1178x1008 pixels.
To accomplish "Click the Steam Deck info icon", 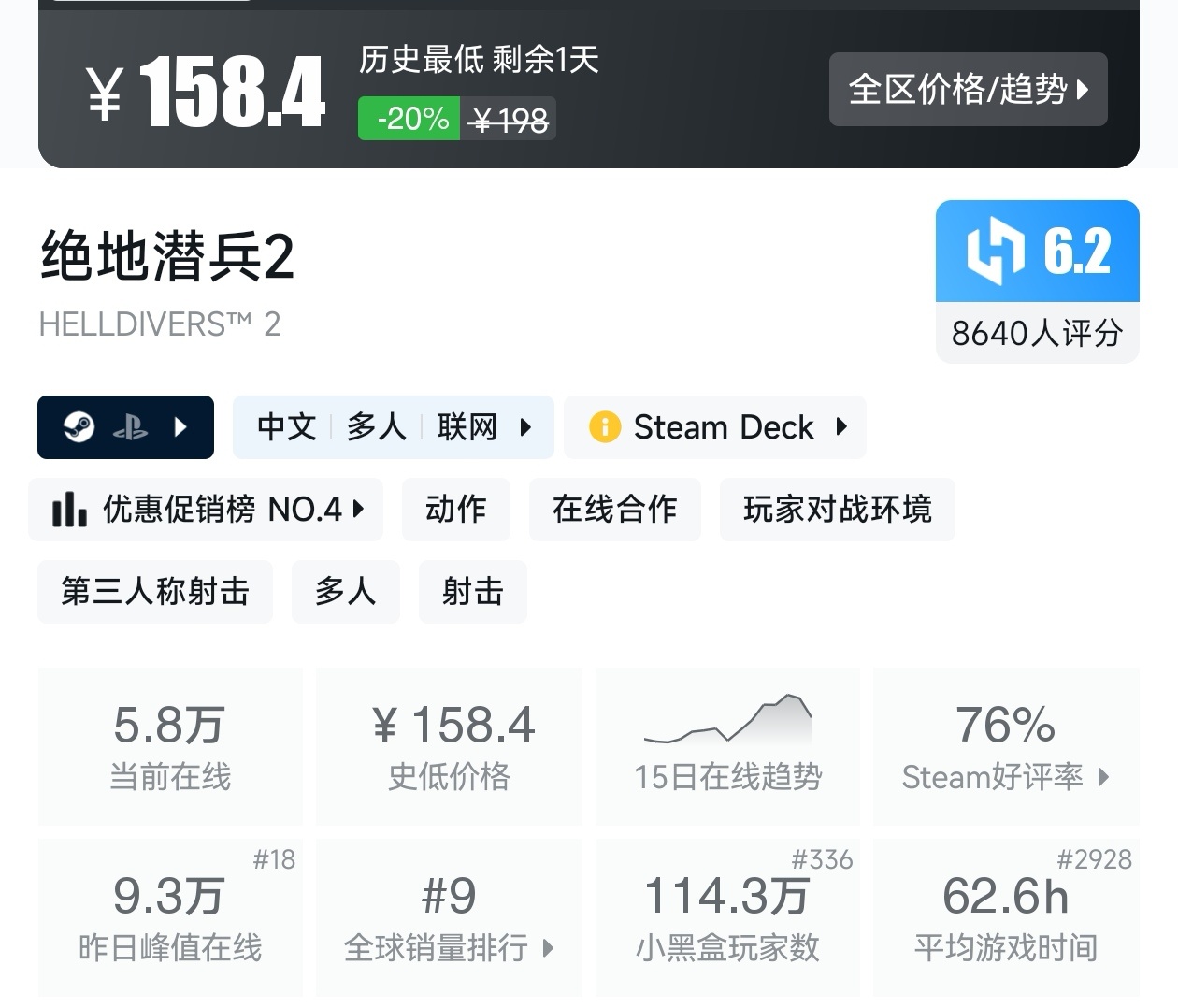I will [605, 427].
